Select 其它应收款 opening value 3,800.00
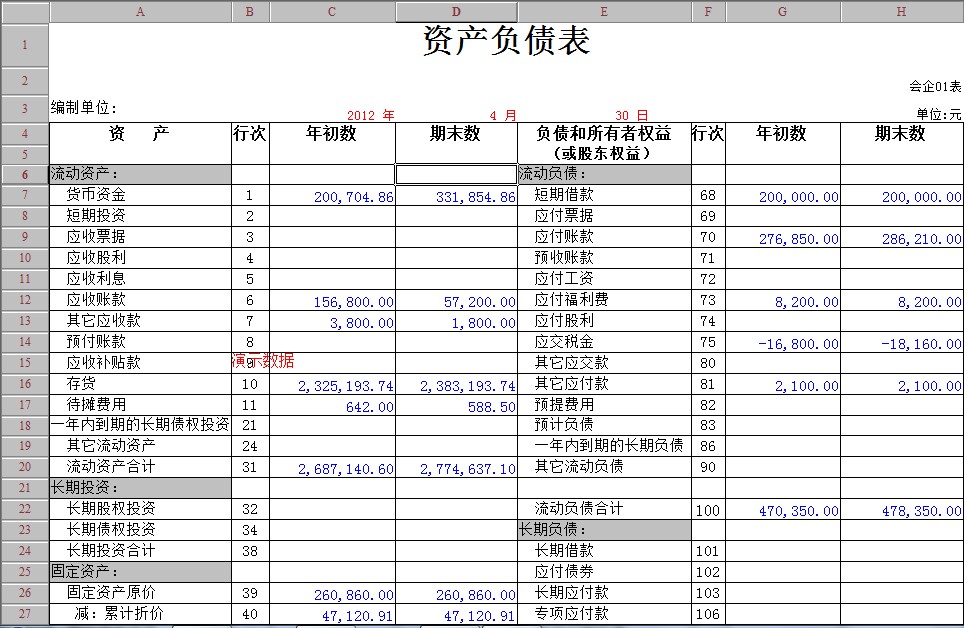This screenshot has height=628, width=964. tap(362, 323)
